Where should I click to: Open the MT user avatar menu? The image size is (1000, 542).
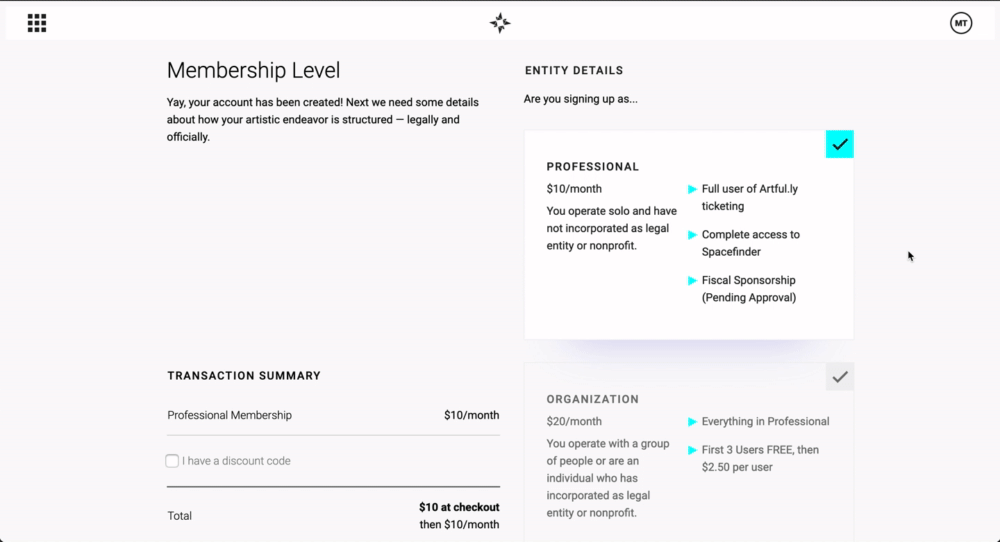[960, 23]
